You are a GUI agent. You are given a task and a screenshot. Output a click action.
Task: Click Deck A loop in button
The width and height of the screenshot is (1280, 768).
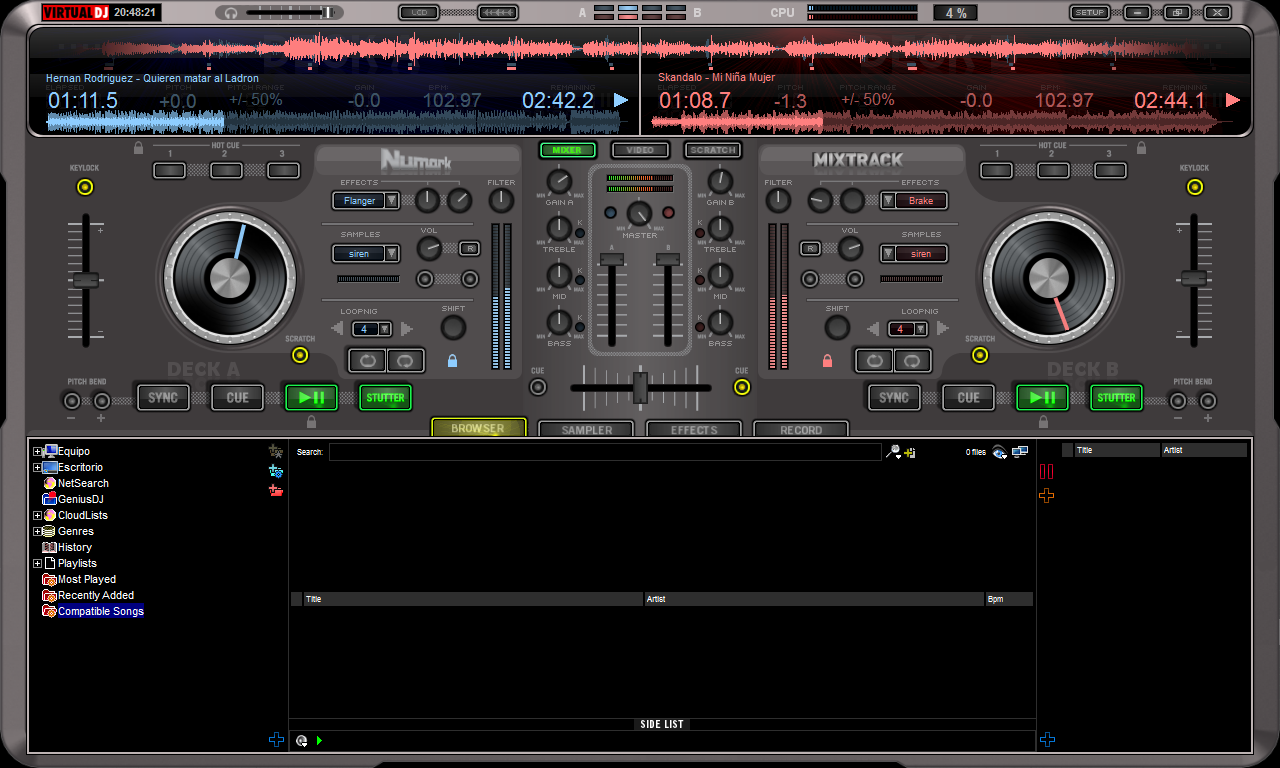pos(367,360)
